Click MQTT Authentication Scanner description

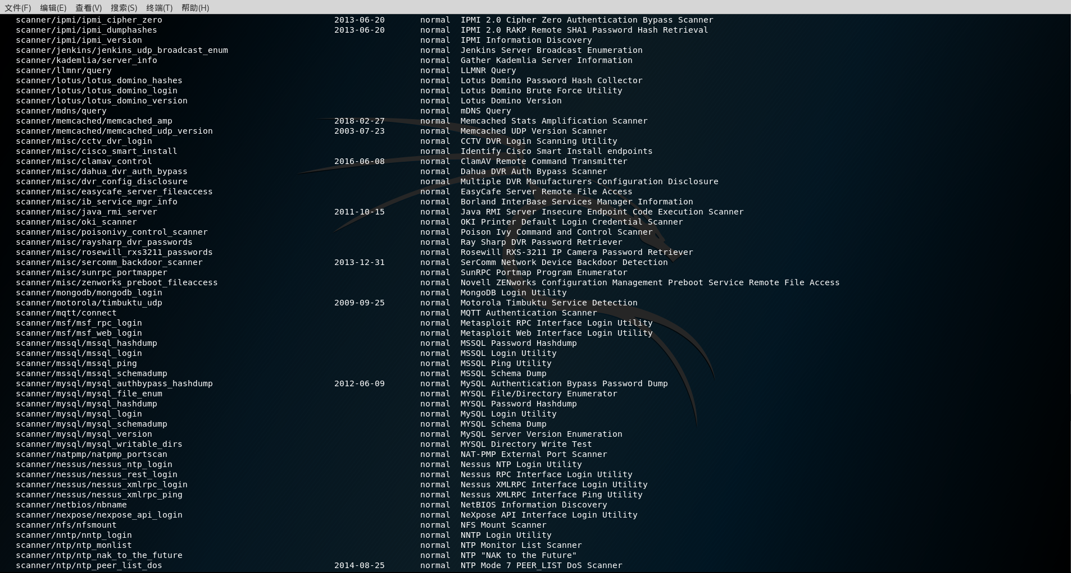pos(529,313)
